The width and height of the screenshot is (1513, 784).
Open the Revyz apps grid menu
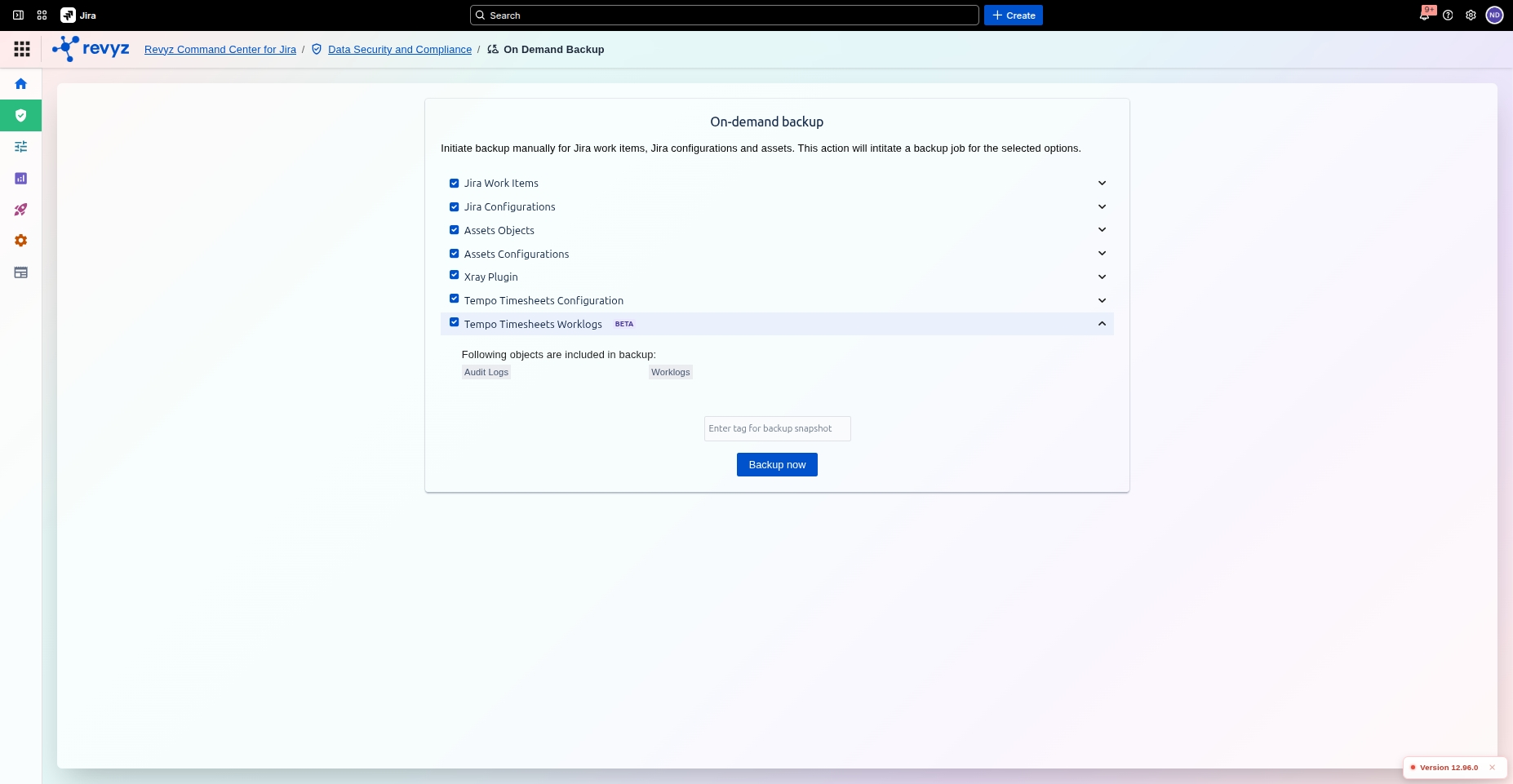pos(22,50)
